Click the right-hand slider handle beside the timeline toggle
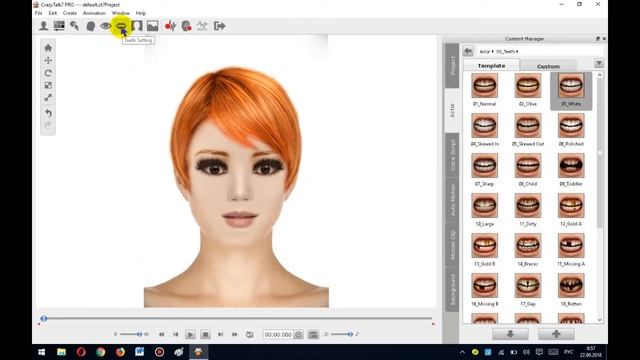 350,334
